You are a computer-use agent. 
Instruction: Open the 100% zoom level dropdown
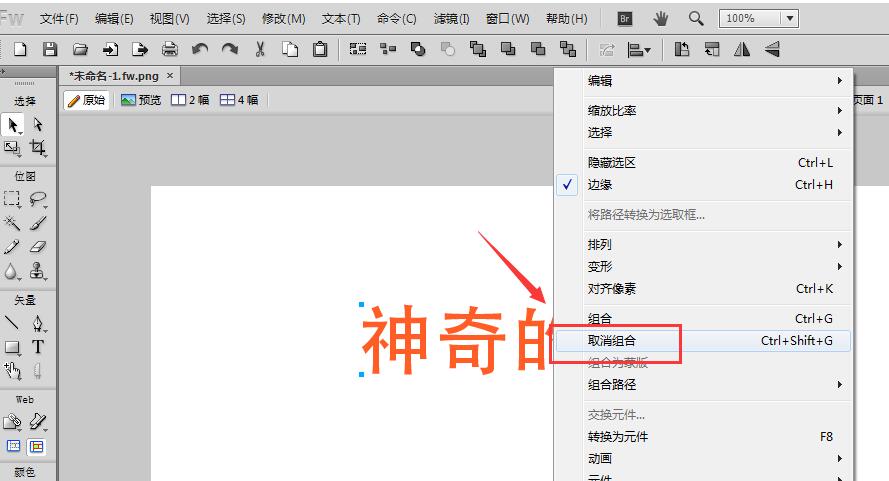click(x=790, y=18)
